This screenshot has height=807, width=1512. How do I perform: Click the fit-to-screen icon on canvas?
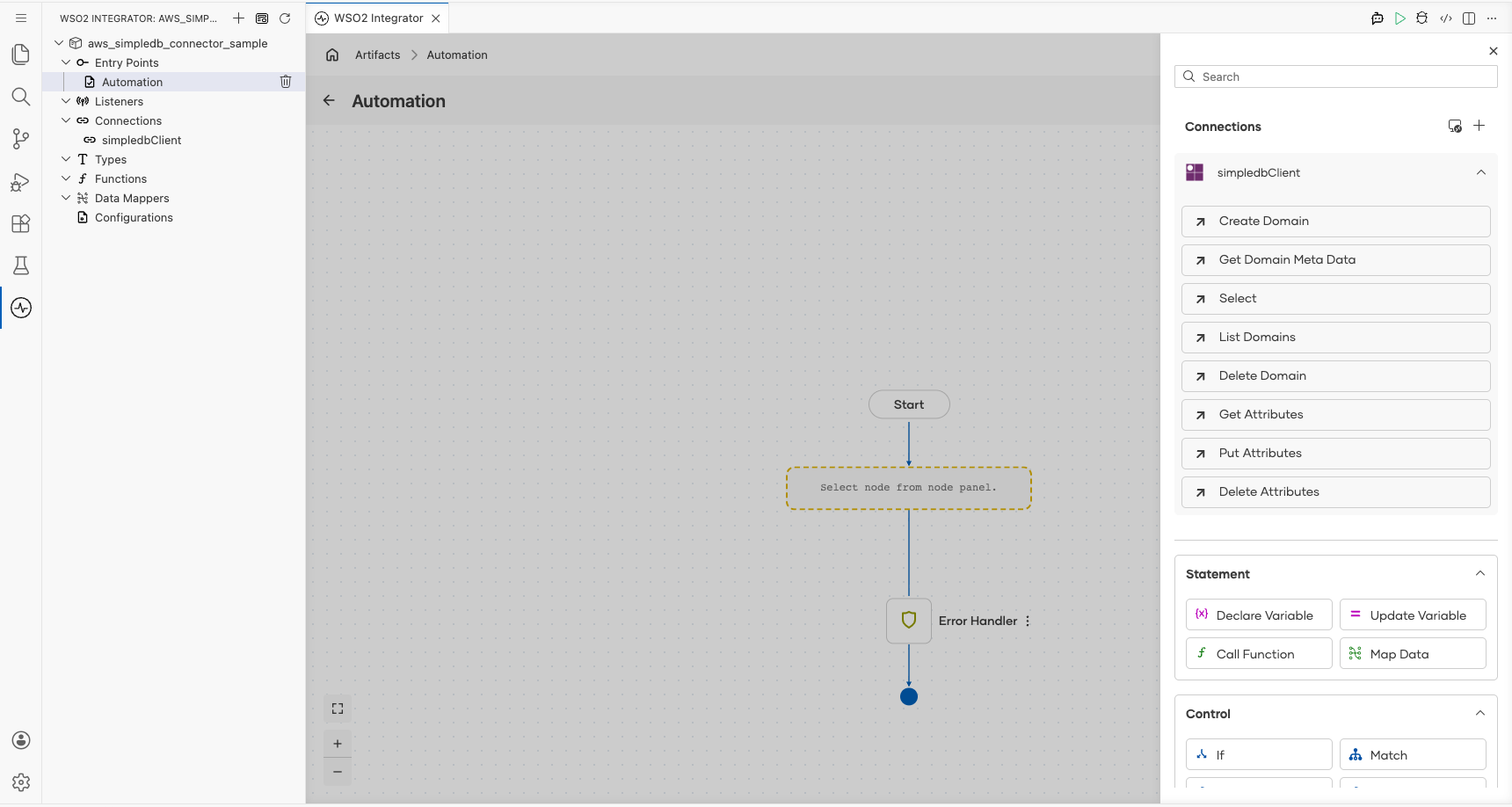tap(338, 709)
